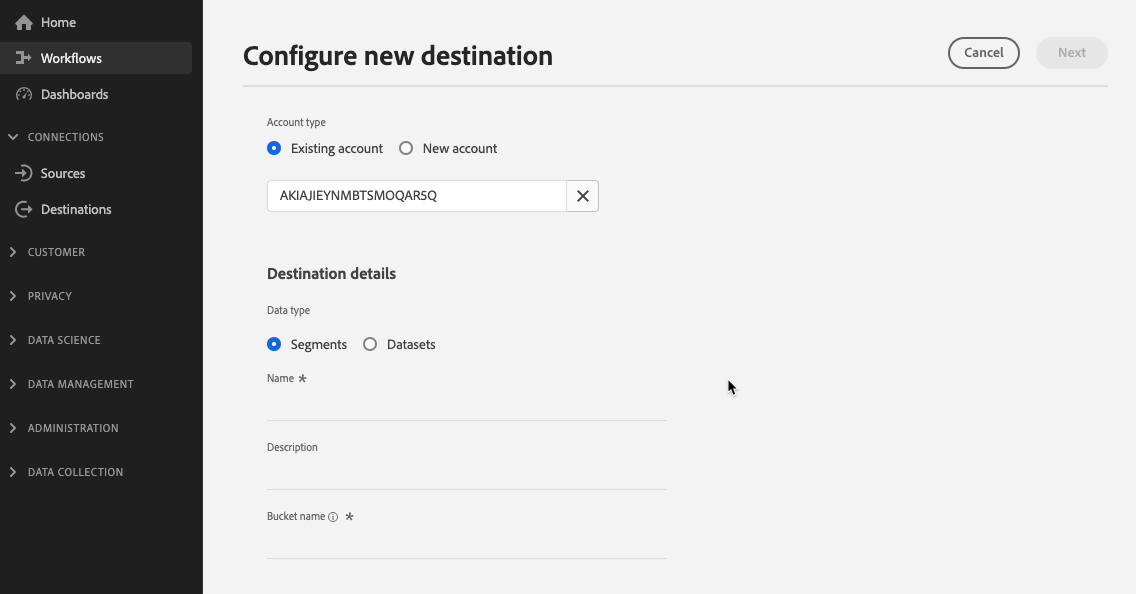This screenshot has width=1136, height=594.
Task: Click the Sources icon in sidebar
Action: coord(24,174)
